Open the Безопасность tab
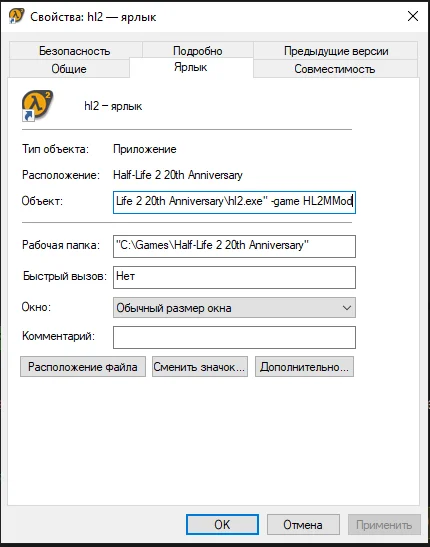430x547 pixels. click(x=75, y=51)
